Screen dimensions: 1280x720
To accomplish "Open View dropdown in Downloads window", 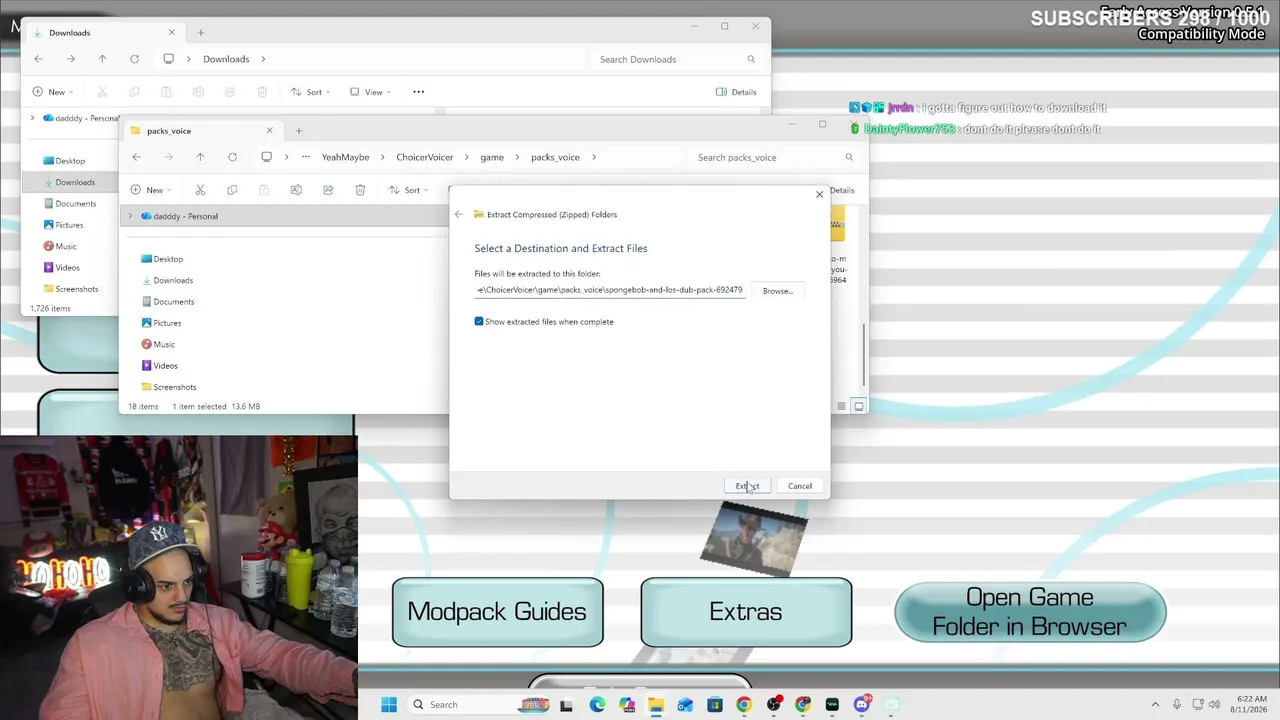I will (372, 92).
